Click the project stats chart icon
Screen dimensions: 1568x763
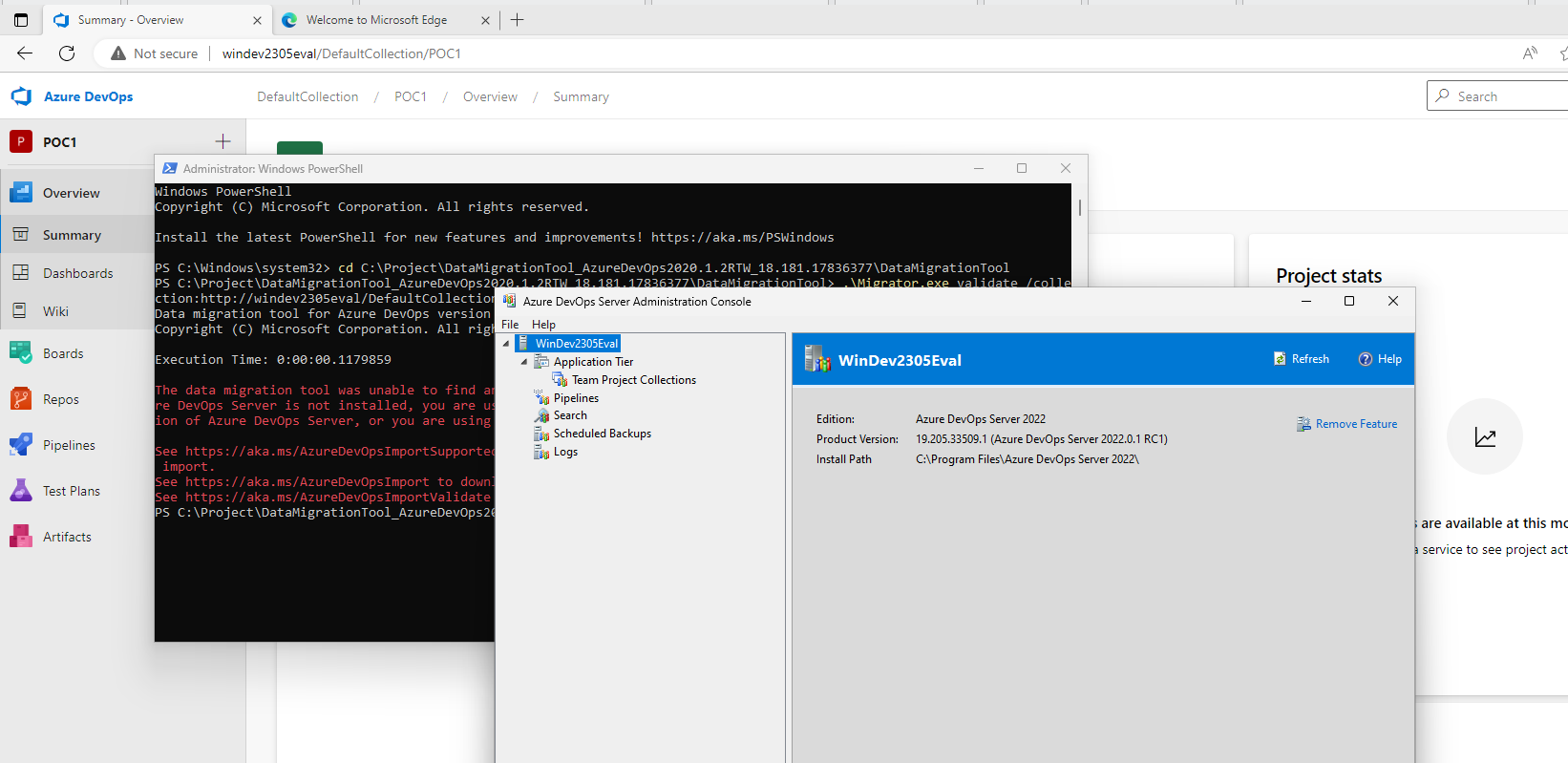(1485, 437)
